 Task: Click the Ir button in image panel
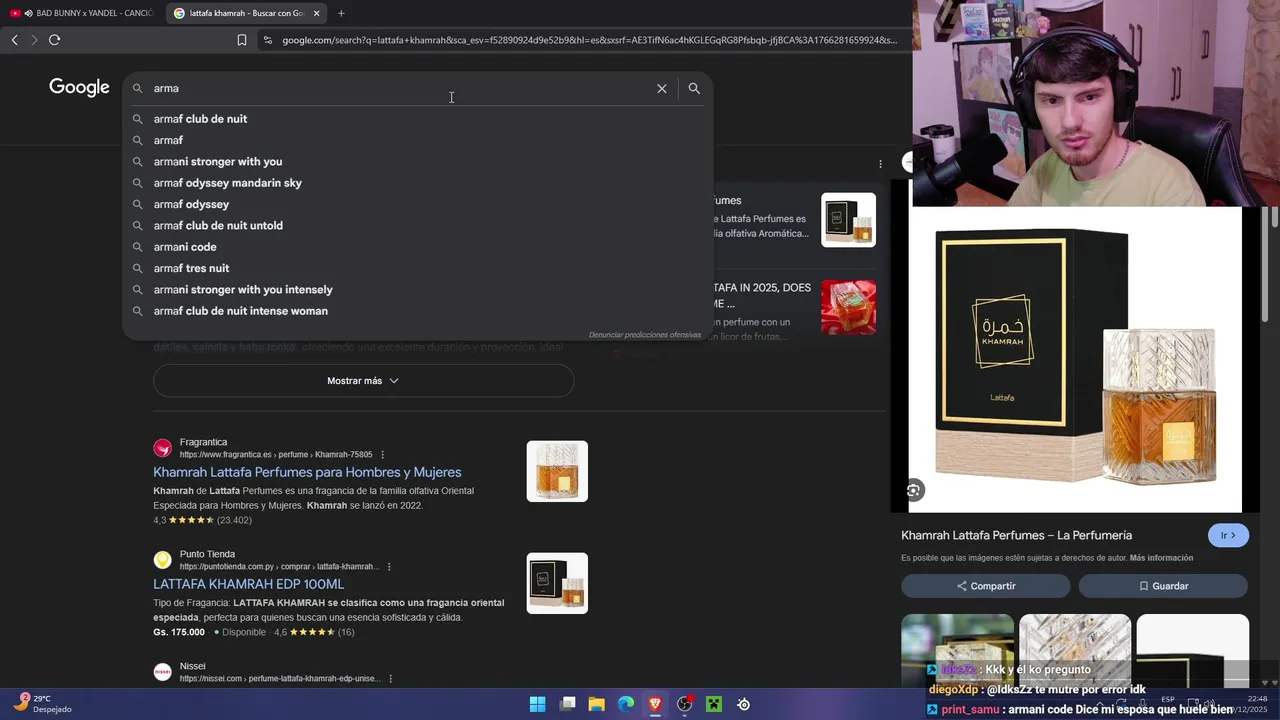pyautogui.click(x=1228, y=535)
